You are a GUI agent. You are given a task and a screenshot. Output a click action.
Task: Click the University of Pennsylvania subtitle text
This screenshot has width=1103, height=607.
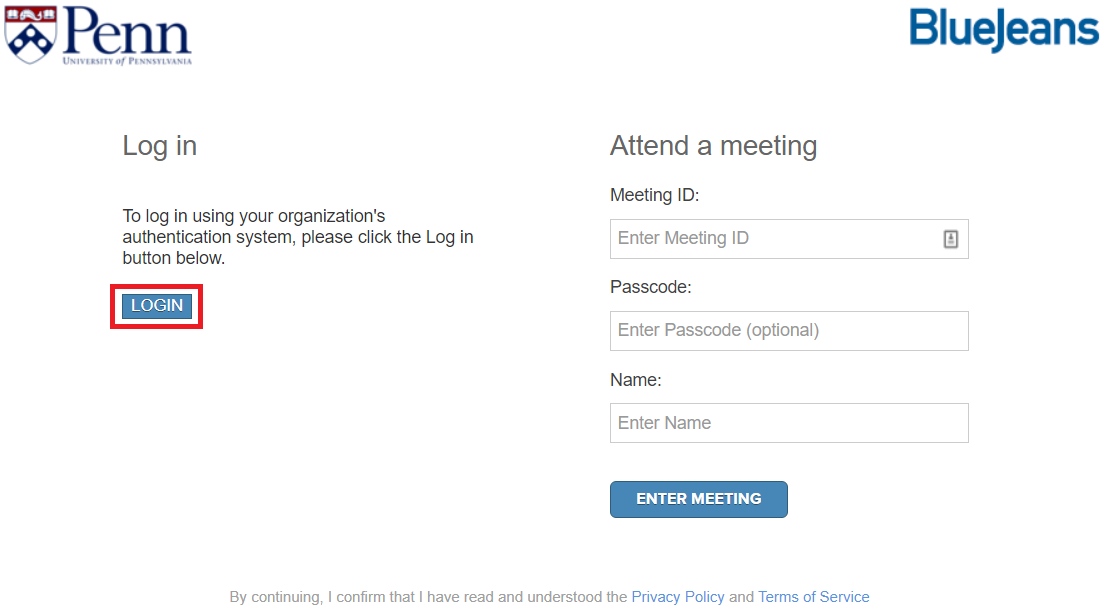(126, 61)
